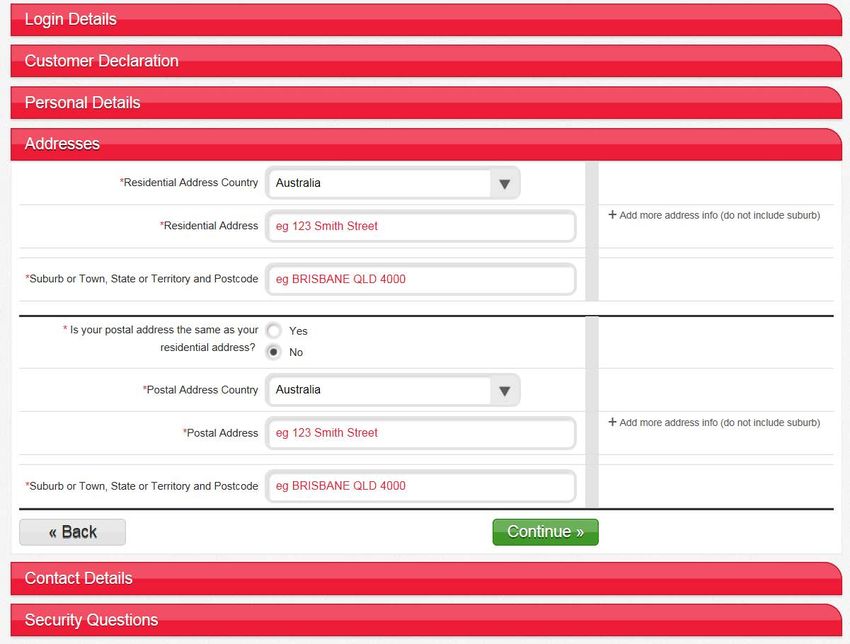Expand the Customer Declaration section
Screen dimensions: 850x644
pos(426,61)
